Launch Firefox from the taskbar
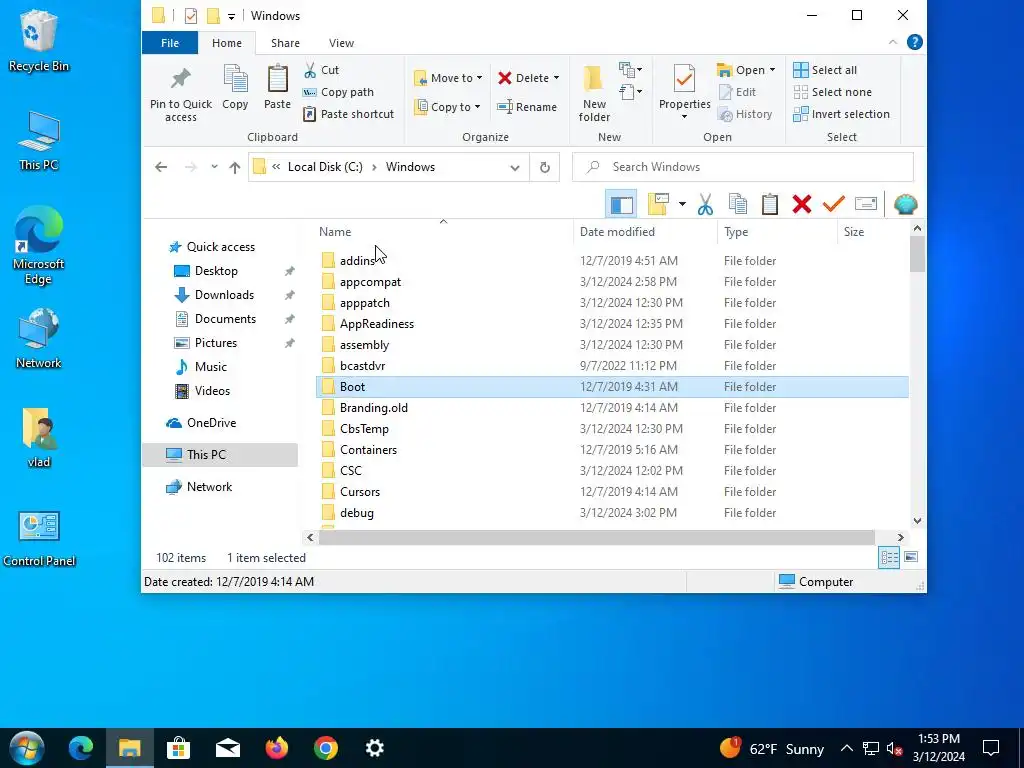 pos(277,748)
